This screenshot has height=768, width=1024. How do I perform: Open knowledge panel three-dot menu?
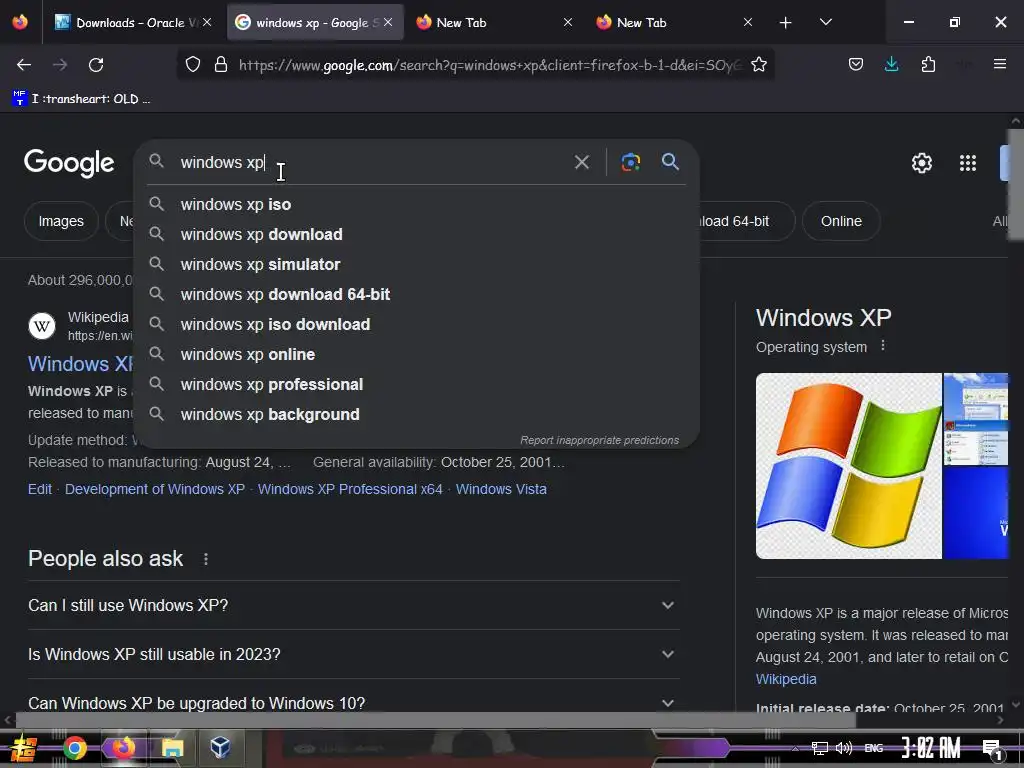click(883, 345)
